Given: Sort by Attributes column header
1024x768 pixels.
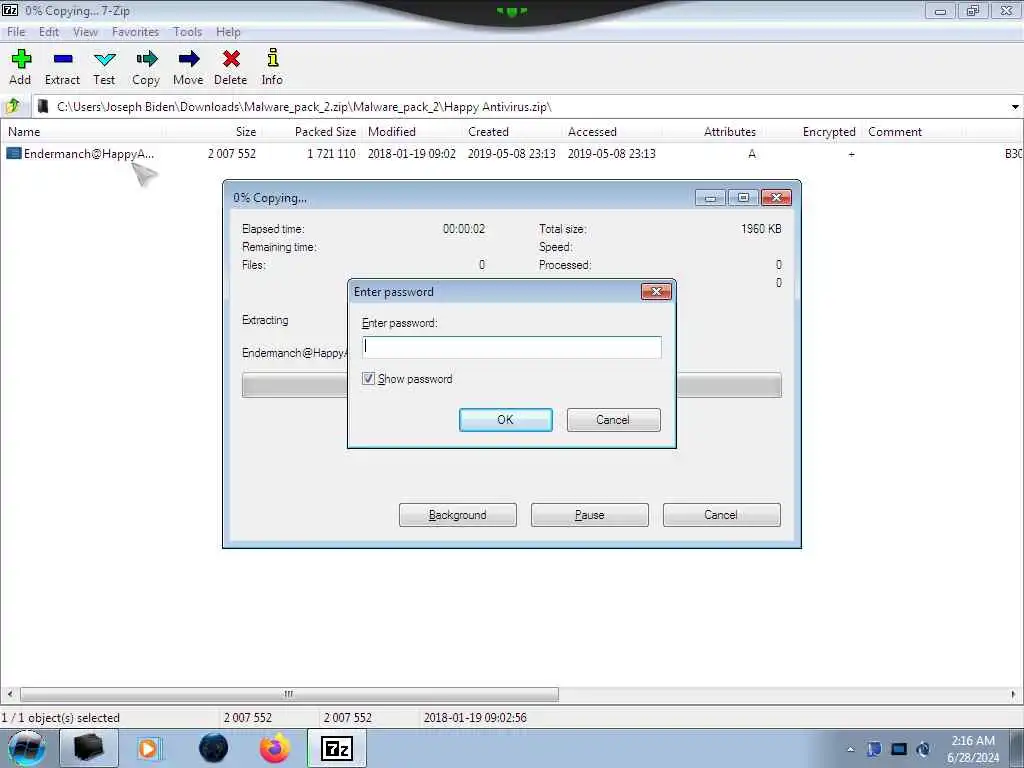Looking at the screenshot, I should 729,132.
